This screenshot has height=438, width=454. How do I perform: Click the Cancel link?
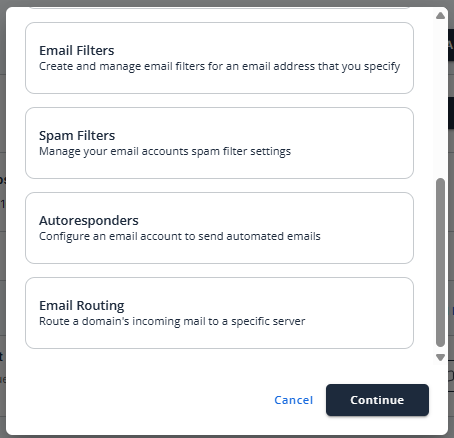pyautogui.click(x=293, y=400)
